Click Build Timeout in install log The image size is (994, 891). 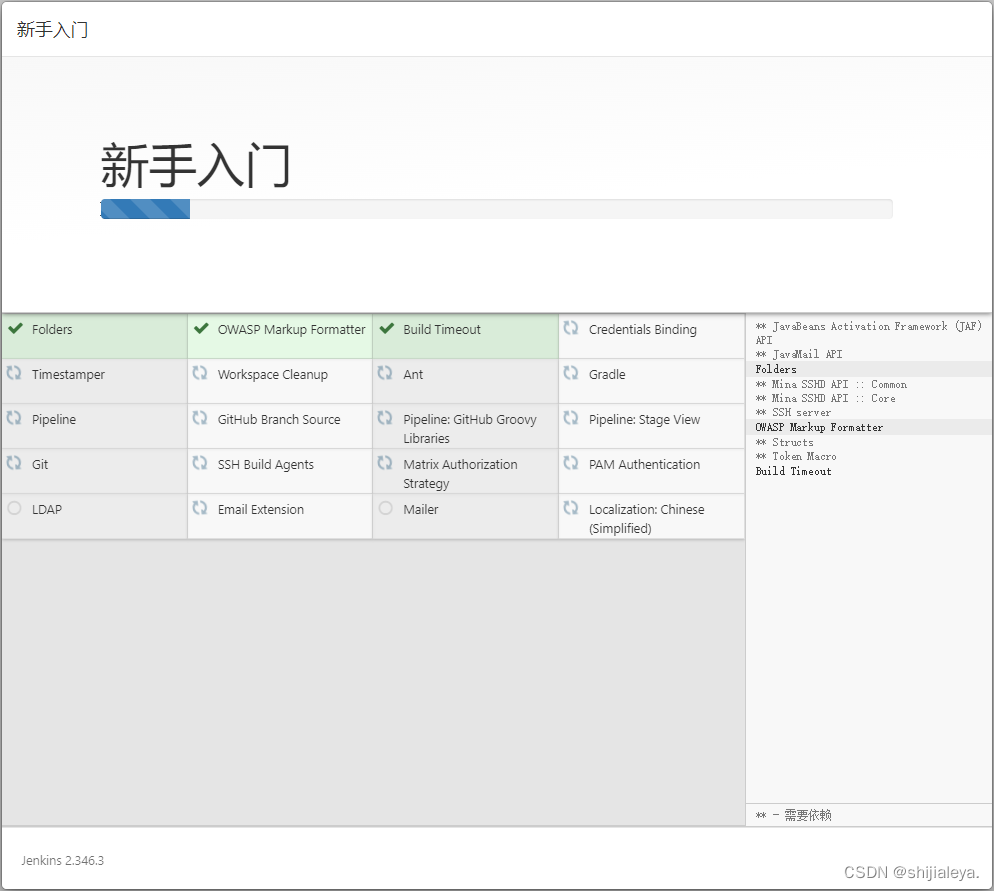tap(794, 471)
